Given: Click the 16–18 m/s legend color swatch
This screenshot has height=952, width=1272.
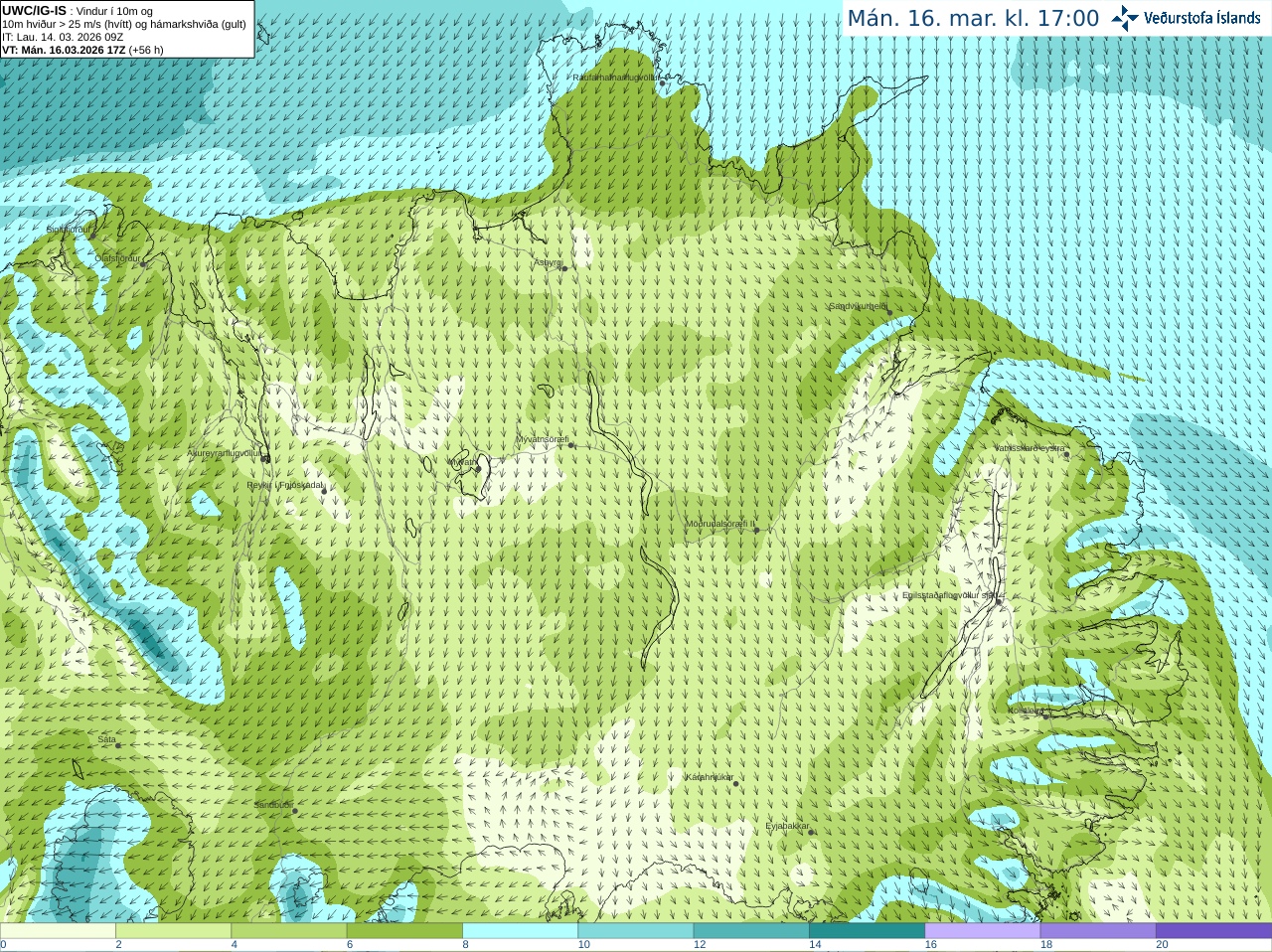Looking at the screenshot, I should point(982,931).
